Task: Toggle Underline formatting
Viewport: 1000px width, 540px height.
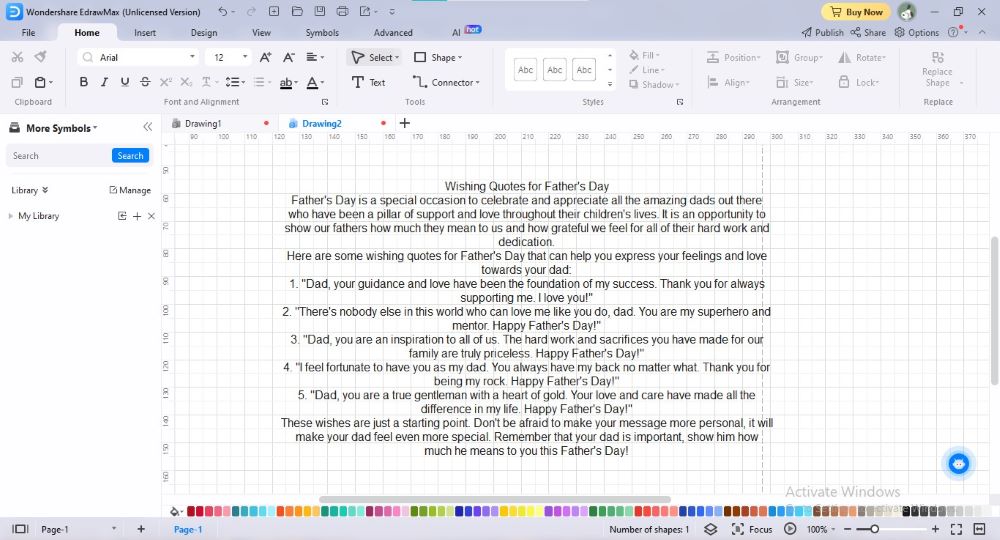Action: point(125,82)
